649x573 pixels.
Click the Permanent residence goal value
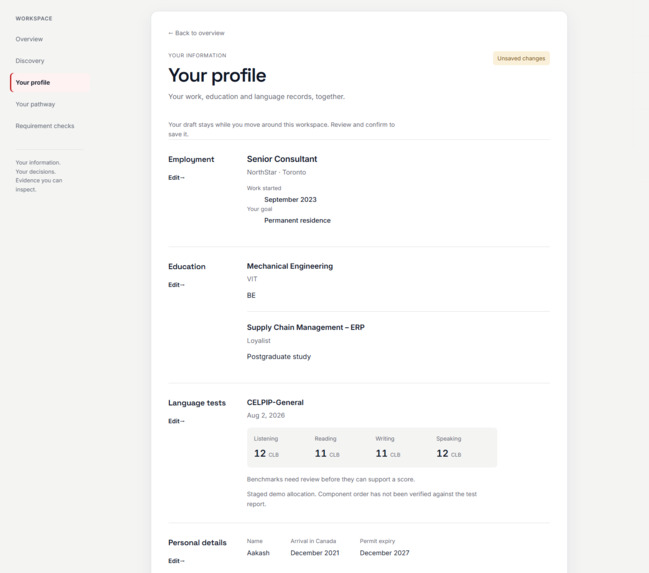click(297, 221)
